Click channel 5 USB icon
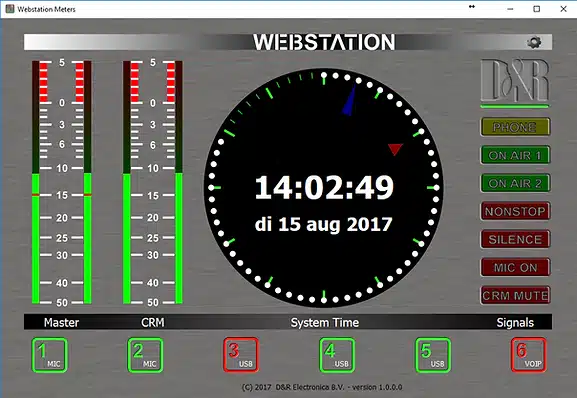 tap(433, 355)
